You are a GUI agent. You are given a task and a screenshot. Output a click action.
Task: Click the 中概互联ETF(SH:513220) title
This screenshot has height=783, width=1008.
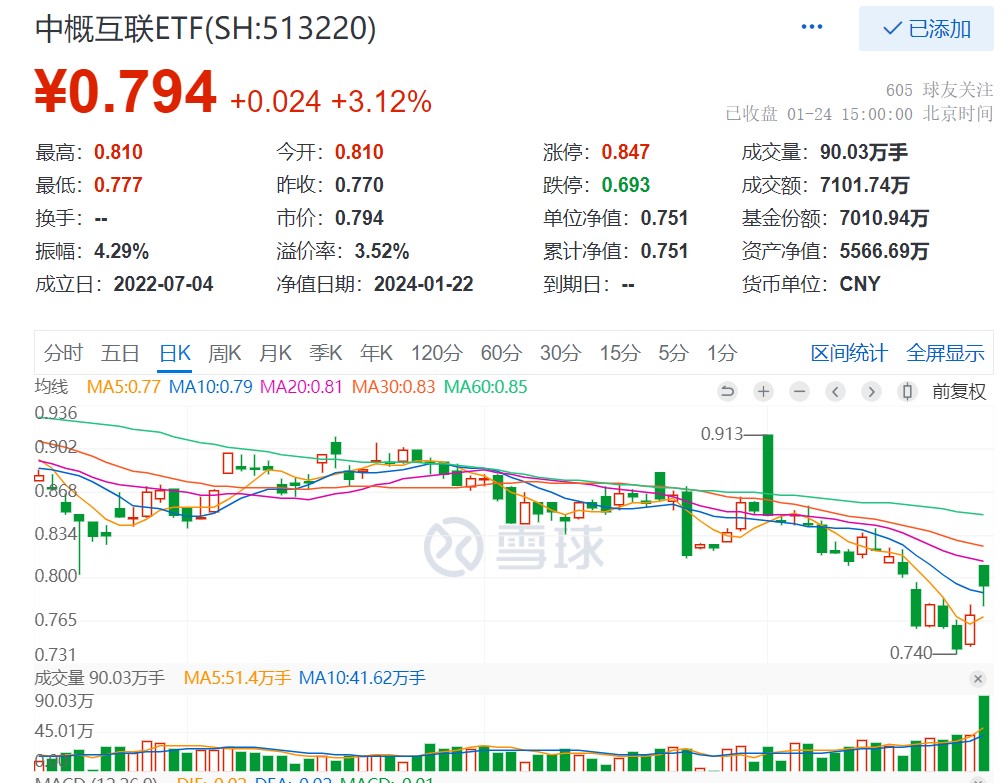point(206,29)
